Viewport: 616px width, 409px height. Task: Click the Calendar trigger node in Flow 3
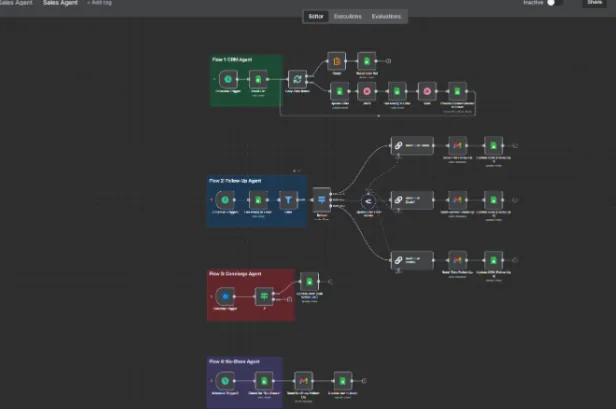225,297
